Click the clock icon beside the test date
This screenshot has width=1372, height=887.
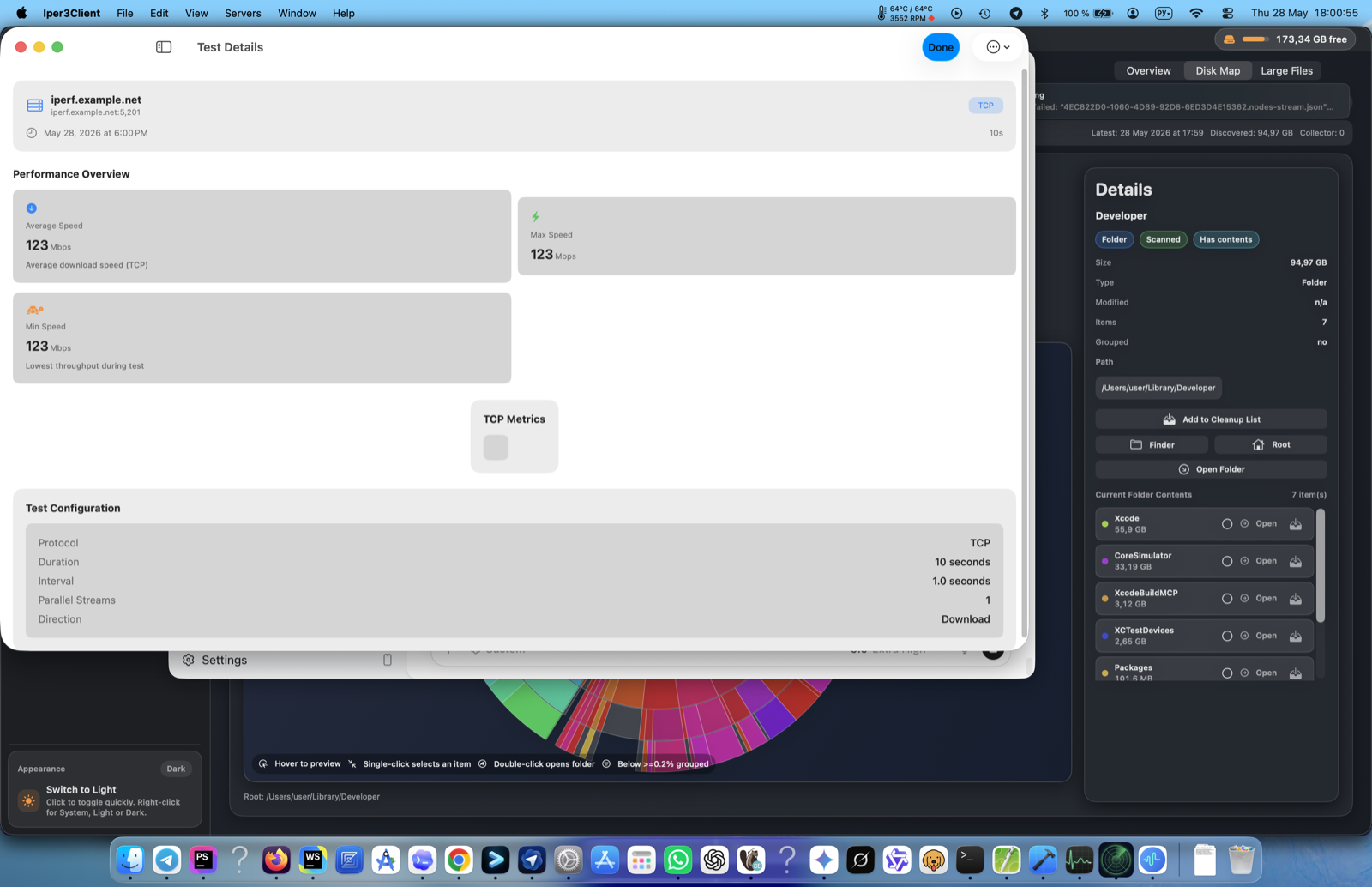(x=32, y=133)
